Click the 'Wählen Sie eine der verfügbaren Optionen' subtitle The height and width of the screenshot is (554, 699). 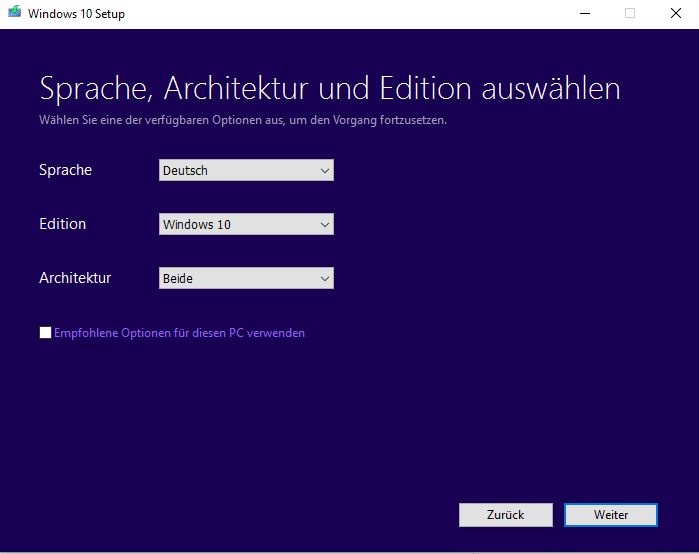pos(243,120)
